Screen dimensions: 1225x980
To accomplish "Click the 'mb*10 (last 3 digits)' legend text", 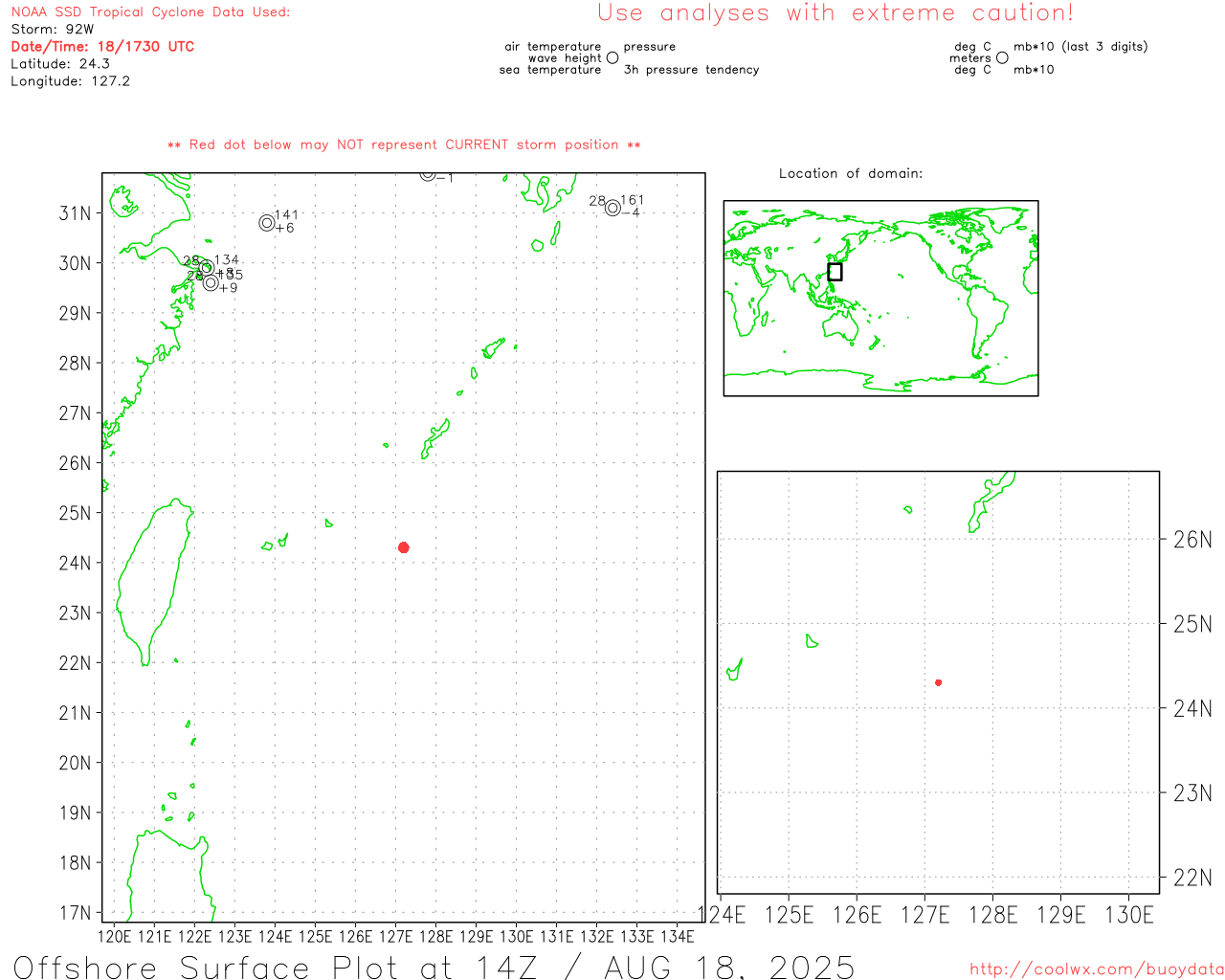I will point(1080,47).
